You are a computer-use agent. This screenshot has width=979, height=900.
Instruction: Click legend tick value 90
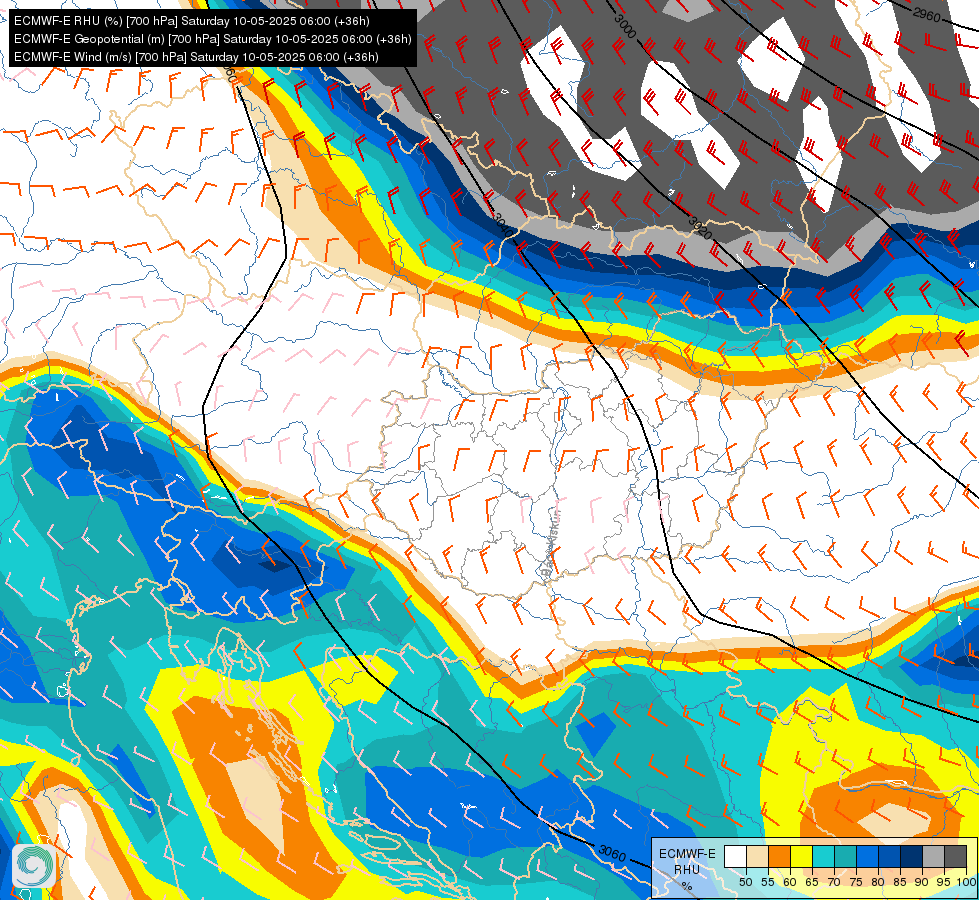tap(922, 882)
